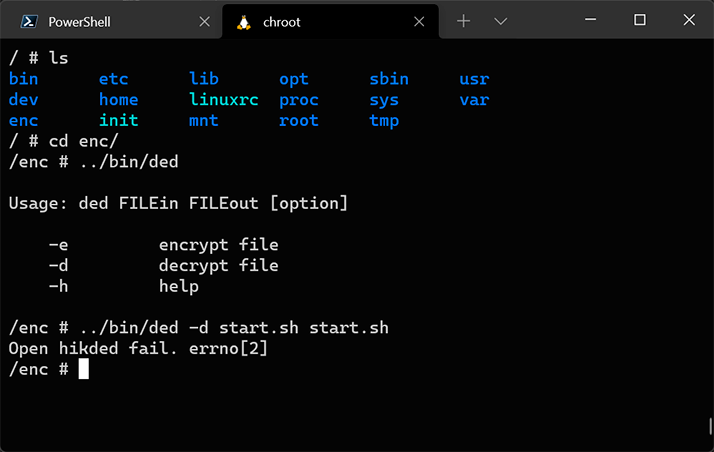Click the empty title bar area beside dropdown

(x=545, y=21)
